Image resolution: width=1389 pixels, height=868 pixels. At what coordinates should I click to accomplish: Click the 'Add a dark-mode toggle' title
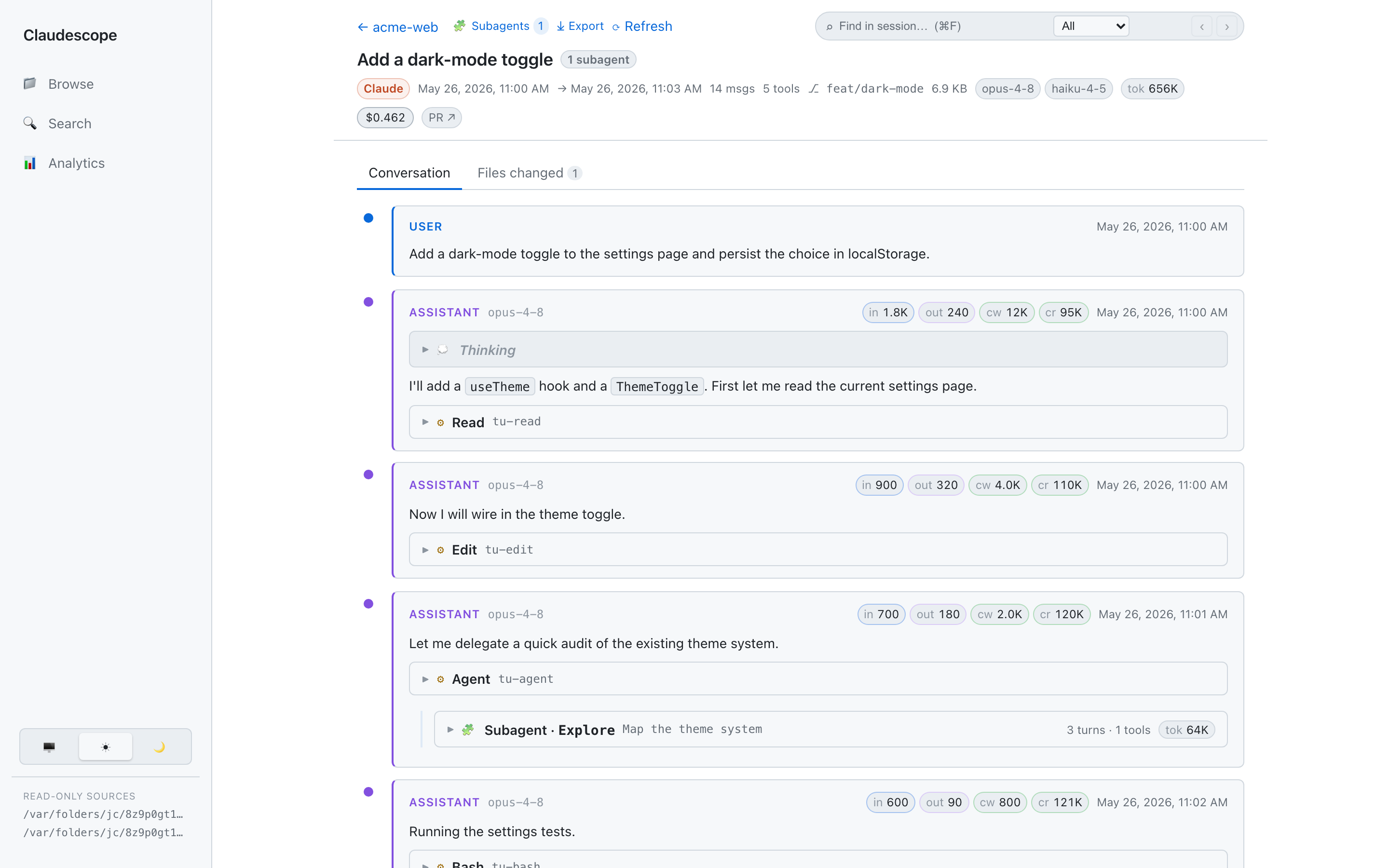point(455,60)
